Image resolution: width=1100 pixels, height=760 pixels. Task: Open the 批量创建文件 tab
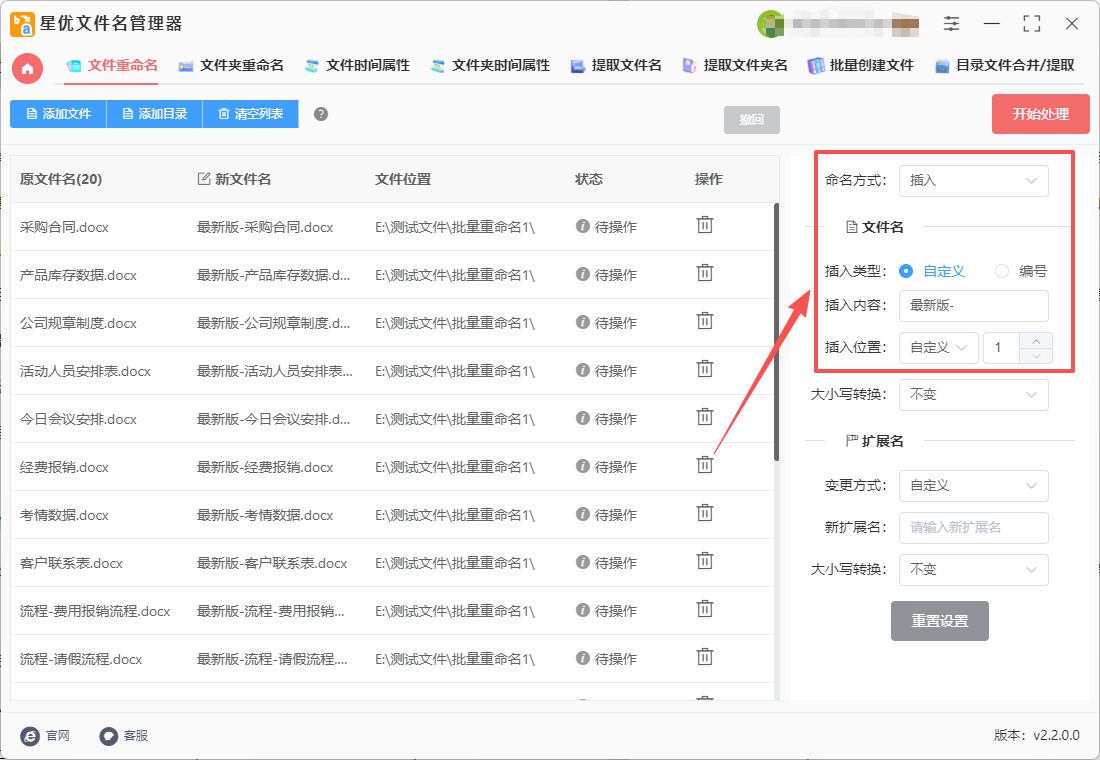tap(861, 66)
